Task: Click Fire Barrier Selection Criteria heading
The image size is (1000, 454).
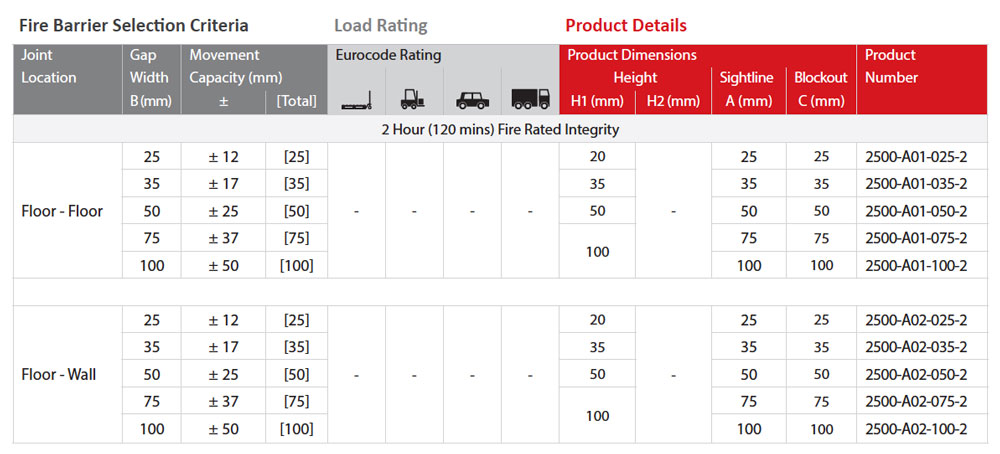Action: (x=133, y=26)
